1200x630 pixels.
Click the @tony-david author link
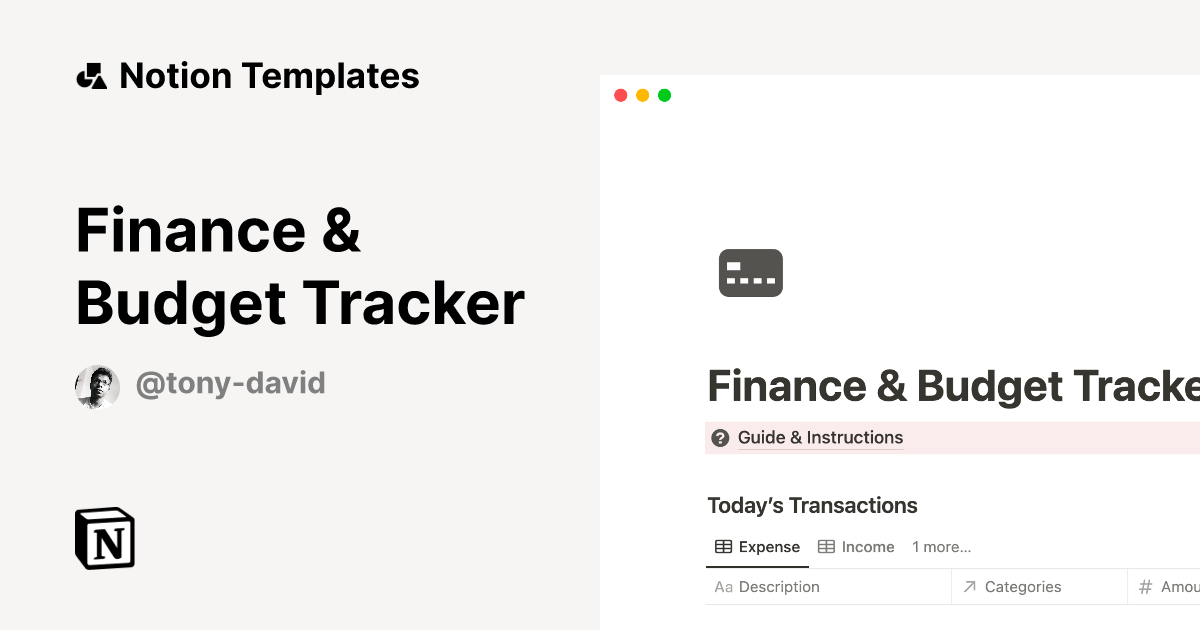click(230, 384)
